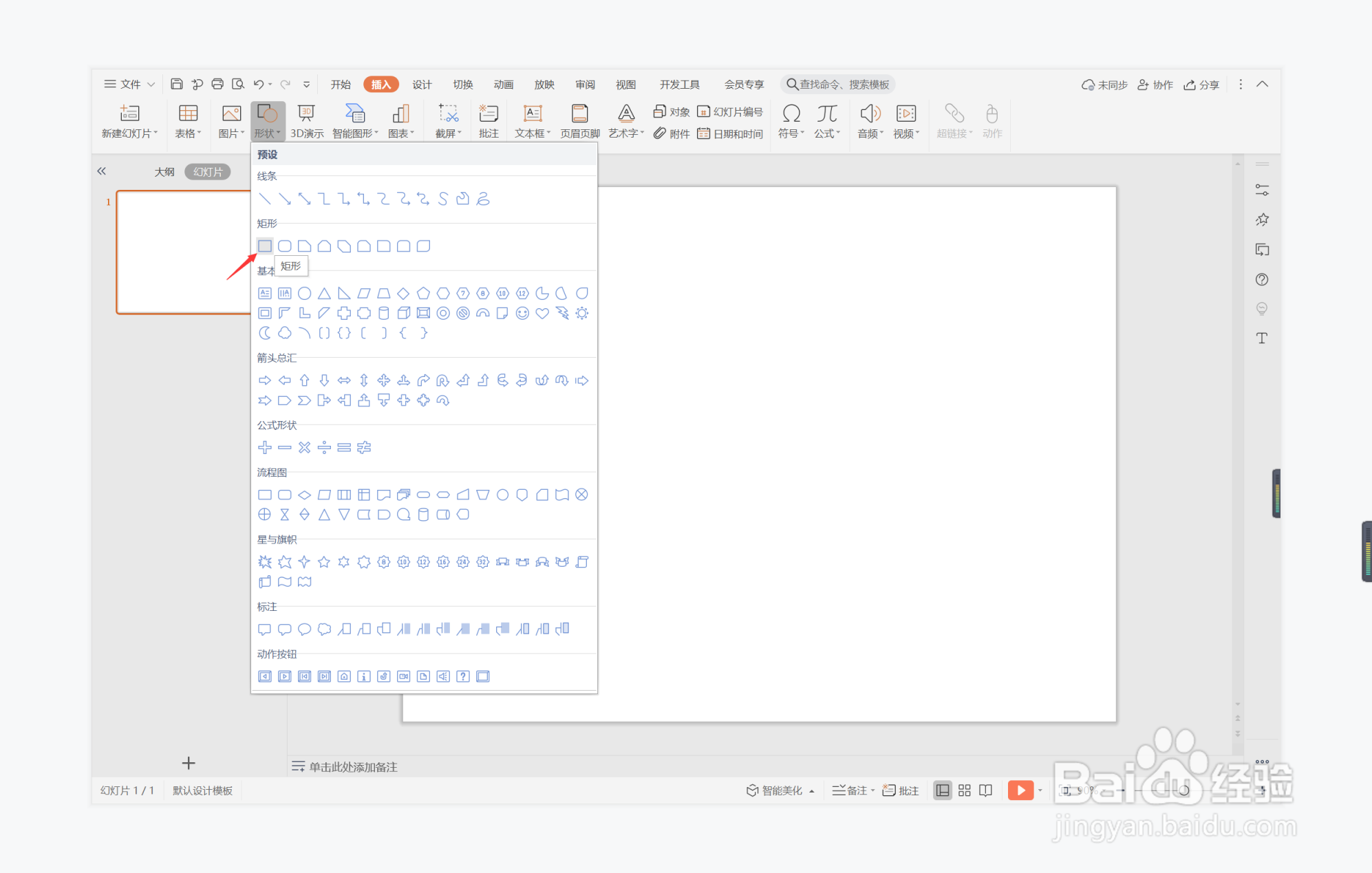
Task: Toggle the normal view button in status bar
Action: (942, 790)
